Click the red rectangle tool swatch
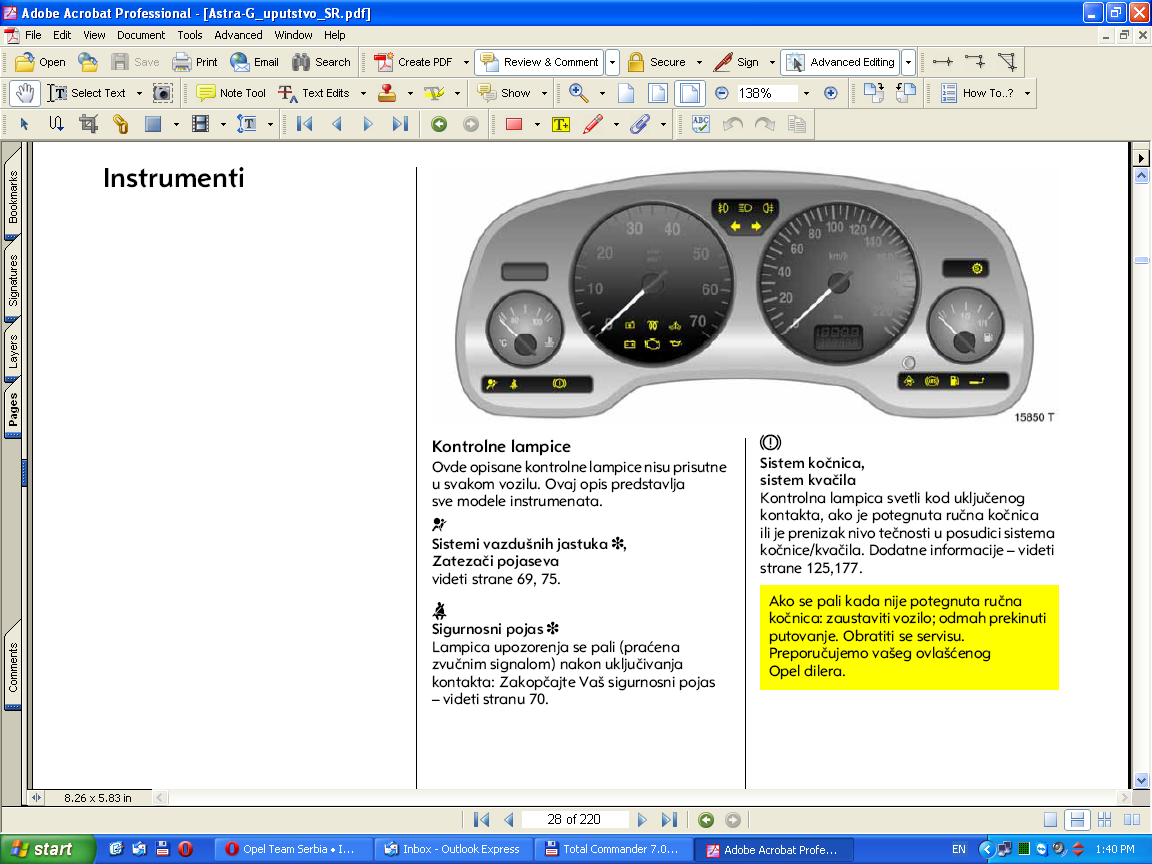The height and width of the screenshot is (864, 1152). click(514, 124)
